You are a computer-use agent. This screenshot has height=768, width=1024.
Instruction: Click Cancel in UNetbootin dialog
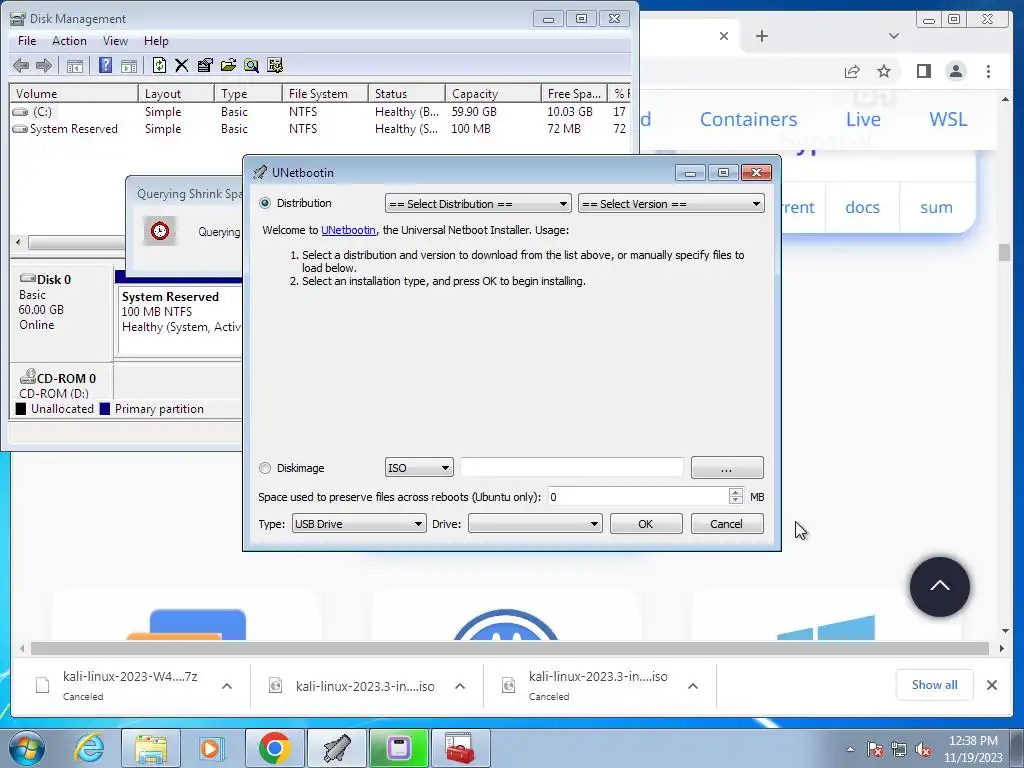727,524
